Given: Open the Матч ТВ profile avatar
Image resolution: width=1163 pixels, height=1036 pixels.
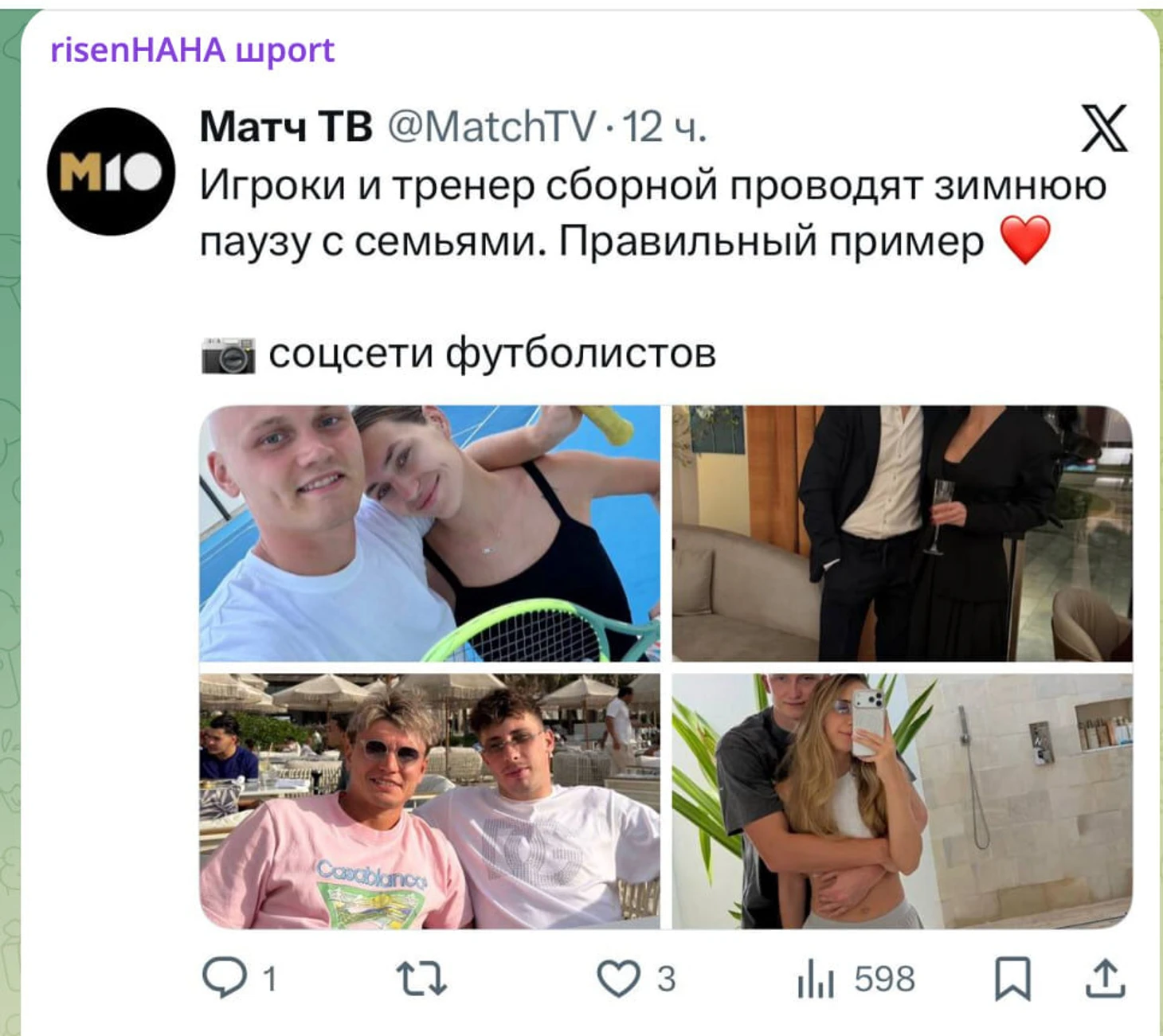Looking at the screenshot, I should point(111,171).
